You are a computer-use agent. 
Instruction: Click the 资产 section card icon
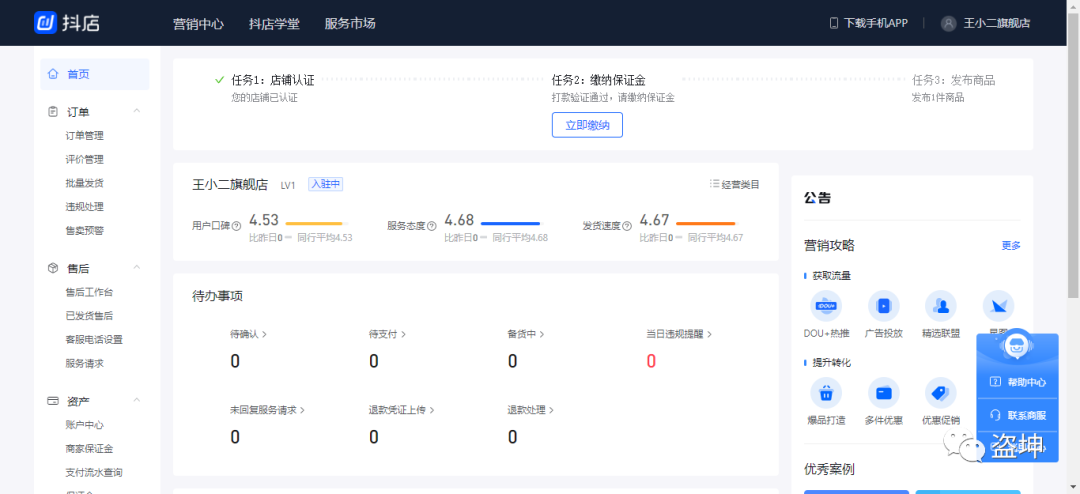(x=52, y=400)
